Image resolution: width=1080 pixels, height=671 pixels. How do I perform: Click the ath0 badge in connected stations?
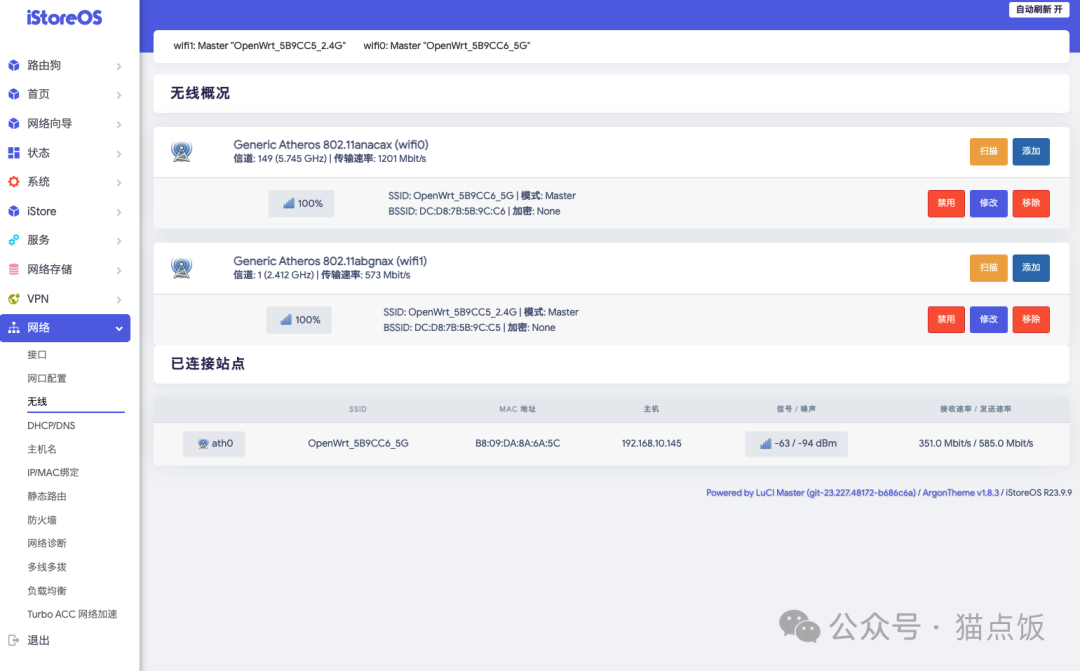(213, 443)
